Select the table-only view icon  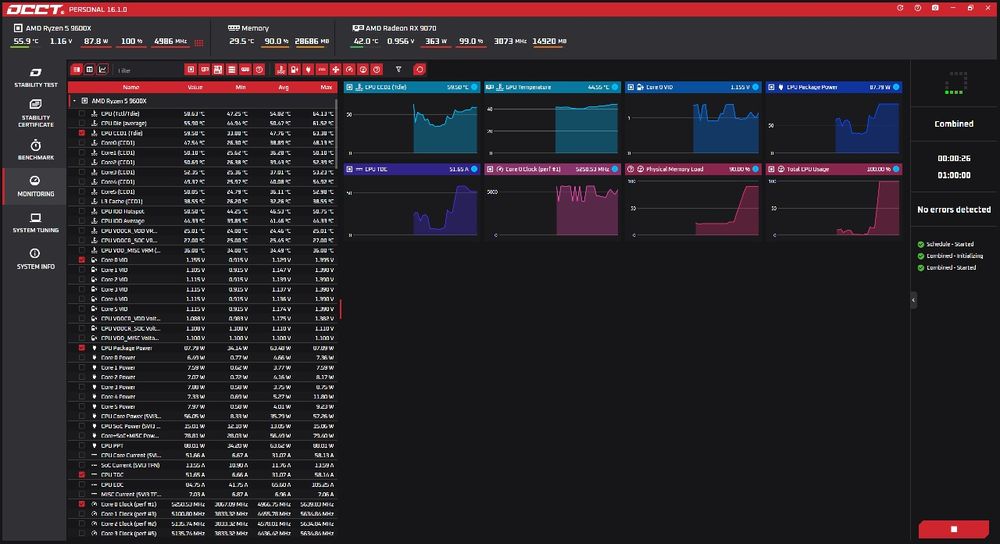(x=89, y=70)
